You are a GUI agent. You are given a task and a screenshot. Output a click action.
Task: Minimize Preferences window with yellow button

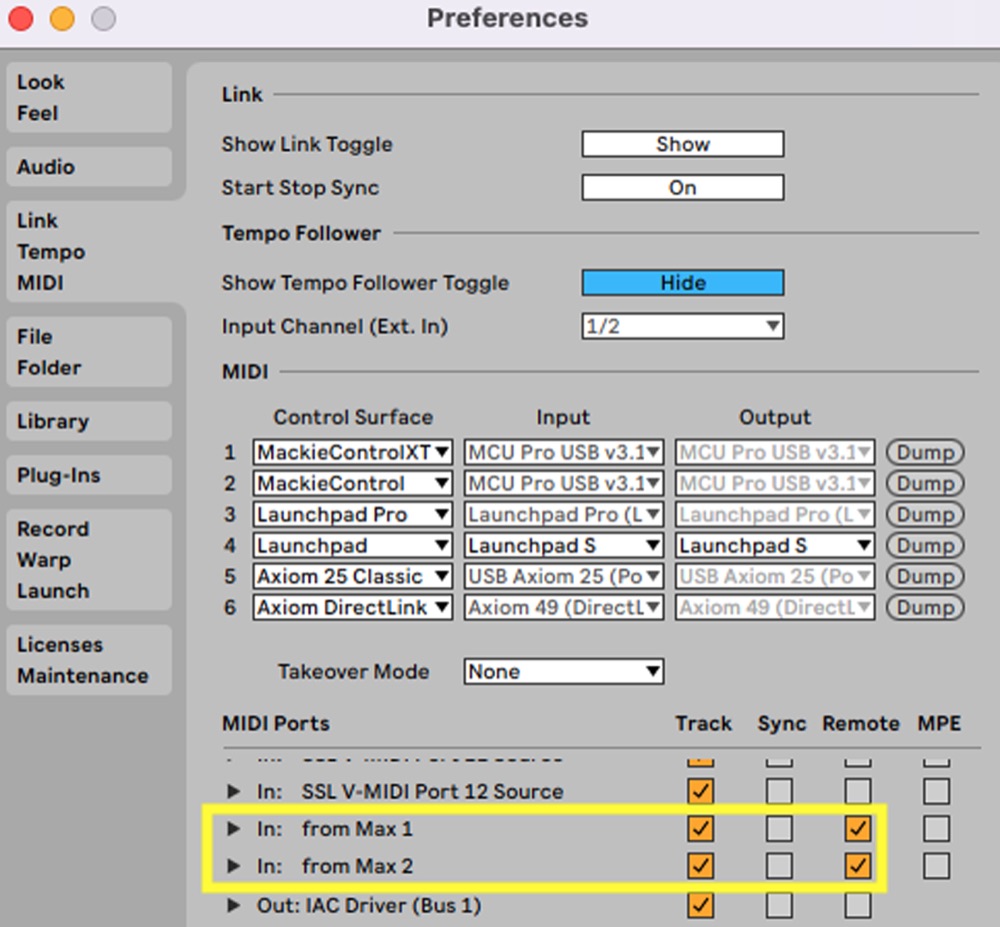(x=62, y=18)
